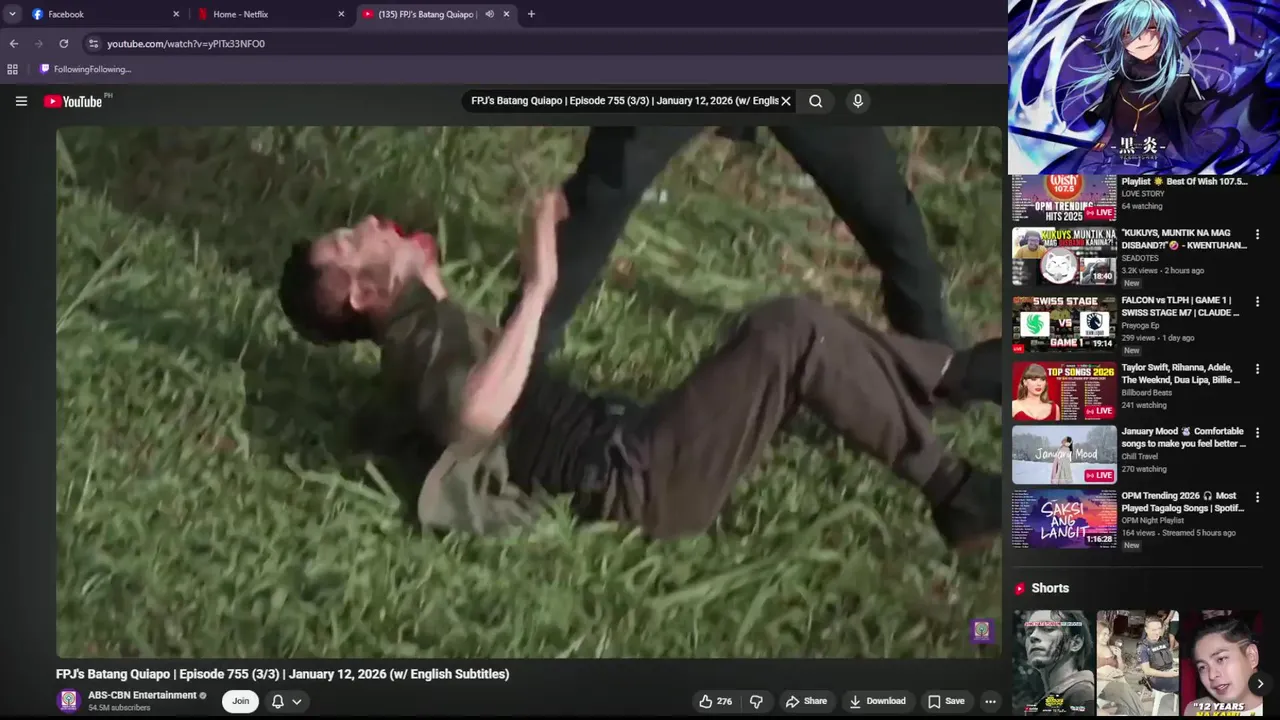Share the Batang Quiapo video
The image size is (1280, 720).
806,701
